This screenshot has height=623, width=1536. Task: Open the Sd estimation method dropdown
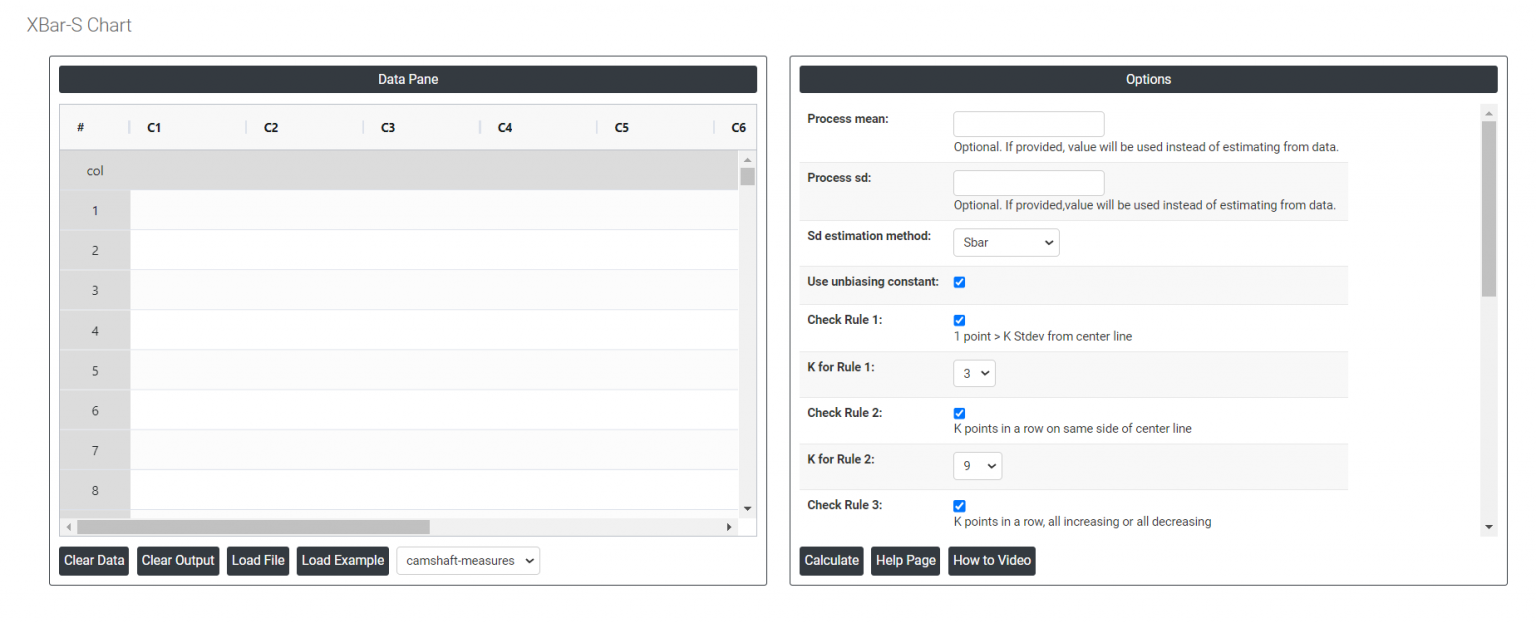[1005, 242]
